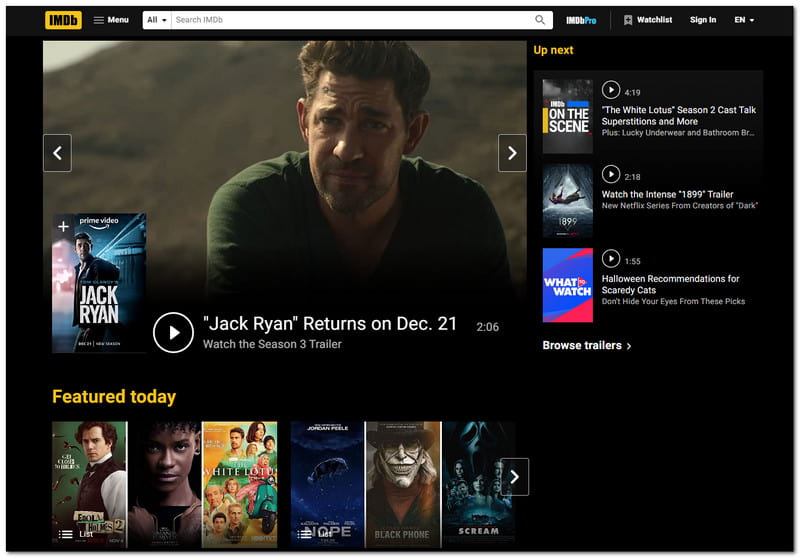The image size is (800, 558).
Task: Click 2:18 duration of 1899 trailer
Action: [632, 177]
